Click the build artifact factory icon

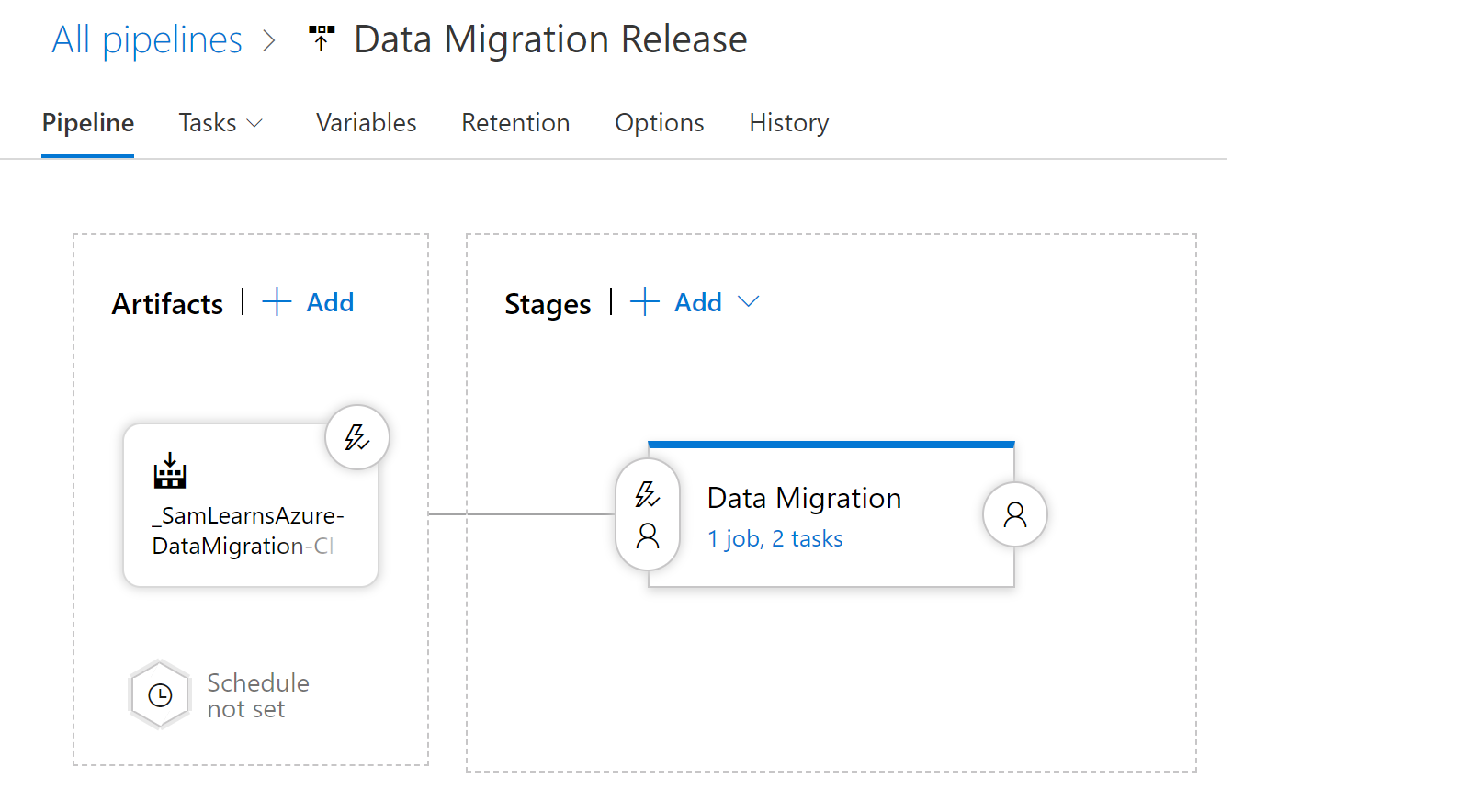[x=170, y=470]
